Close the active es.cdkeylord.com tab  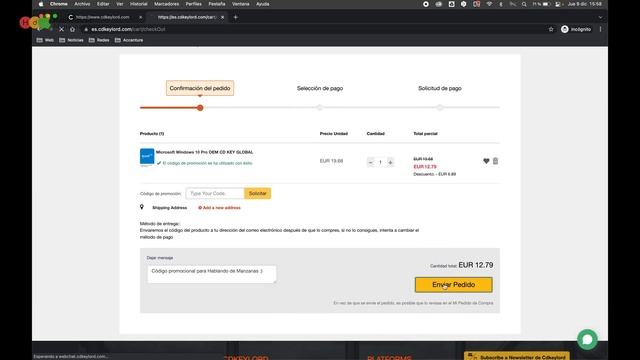point(222,17)
